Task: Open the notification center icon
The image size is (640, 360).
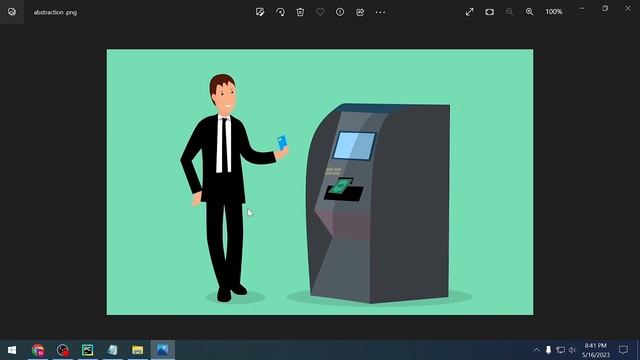Action: point(623,350)
